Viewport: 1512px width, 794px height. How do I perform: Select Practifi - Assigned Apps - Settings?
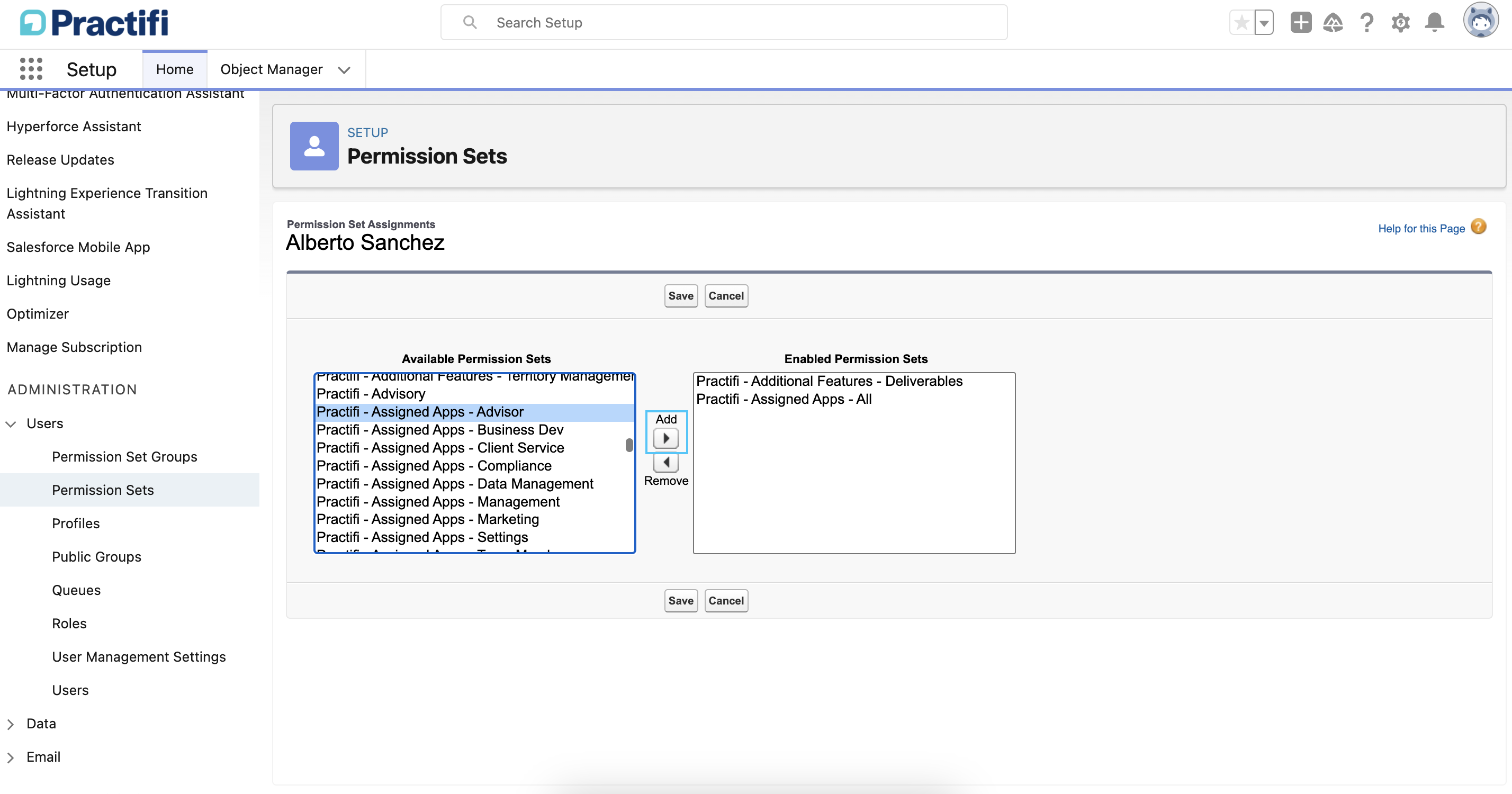coord(474,538)
